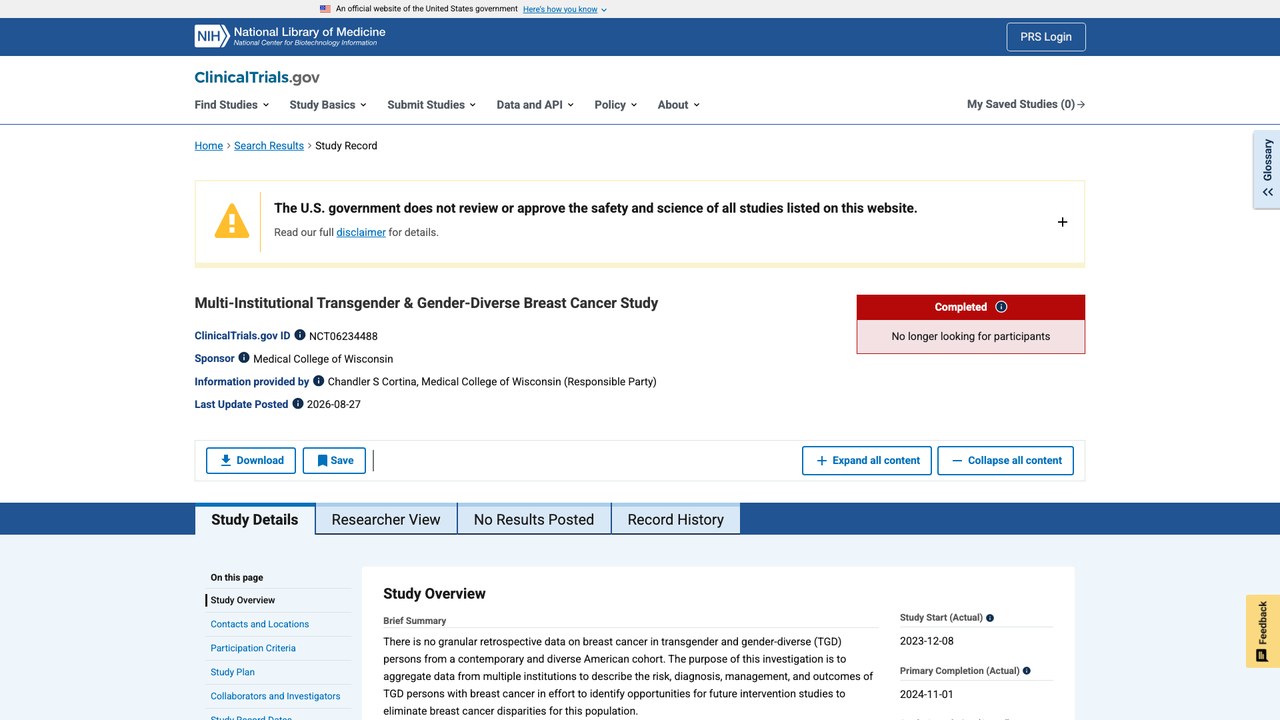Return to Search Results breadcrumb

(x=269, y=146)
